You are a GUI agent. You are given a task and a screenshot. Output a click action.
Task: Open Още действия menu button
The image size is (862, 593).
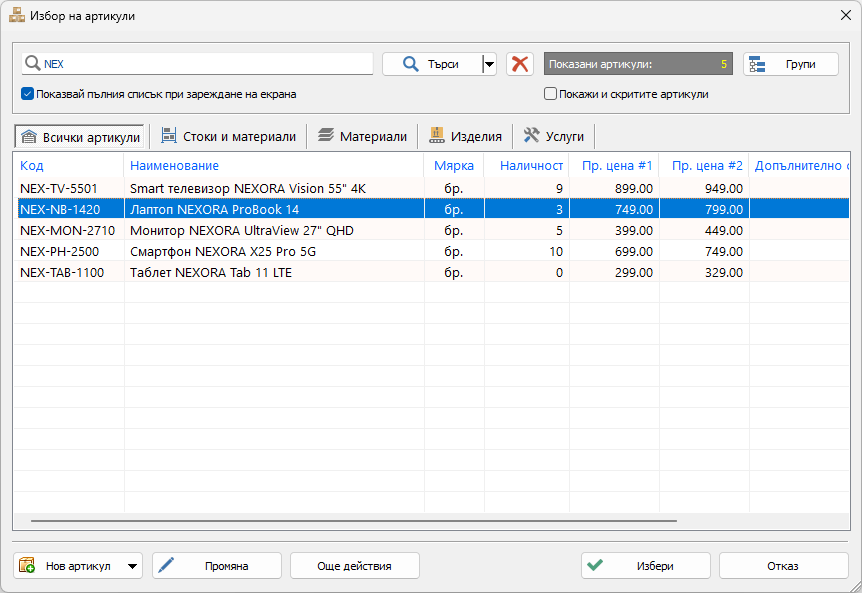(355, 566)
